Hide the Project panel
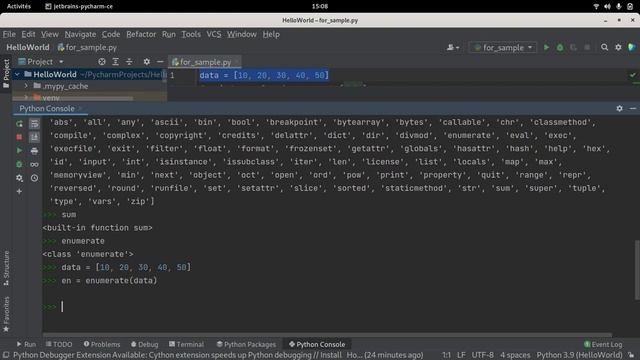 click(x=160, y=62)
